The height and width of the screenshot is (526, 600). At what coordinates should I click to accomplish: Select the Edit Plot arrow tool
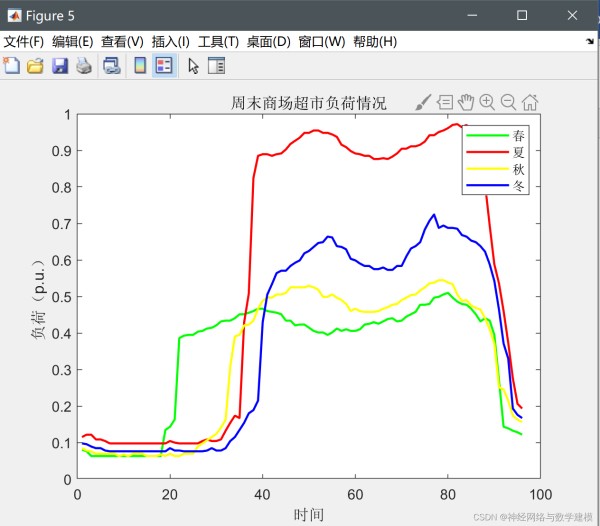click(x=194, y=66)
